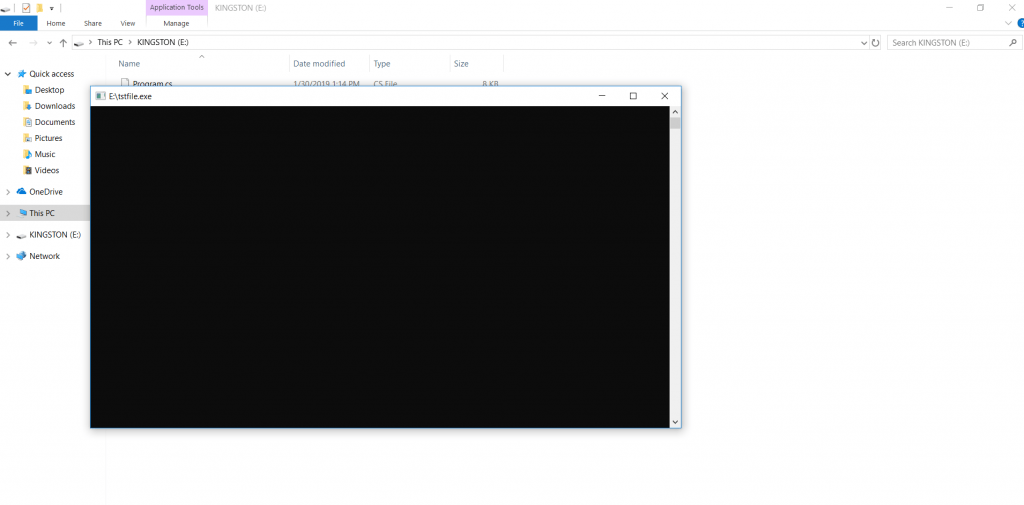Restore down the Explorer window
The image size is (1024, 505).
980,8
